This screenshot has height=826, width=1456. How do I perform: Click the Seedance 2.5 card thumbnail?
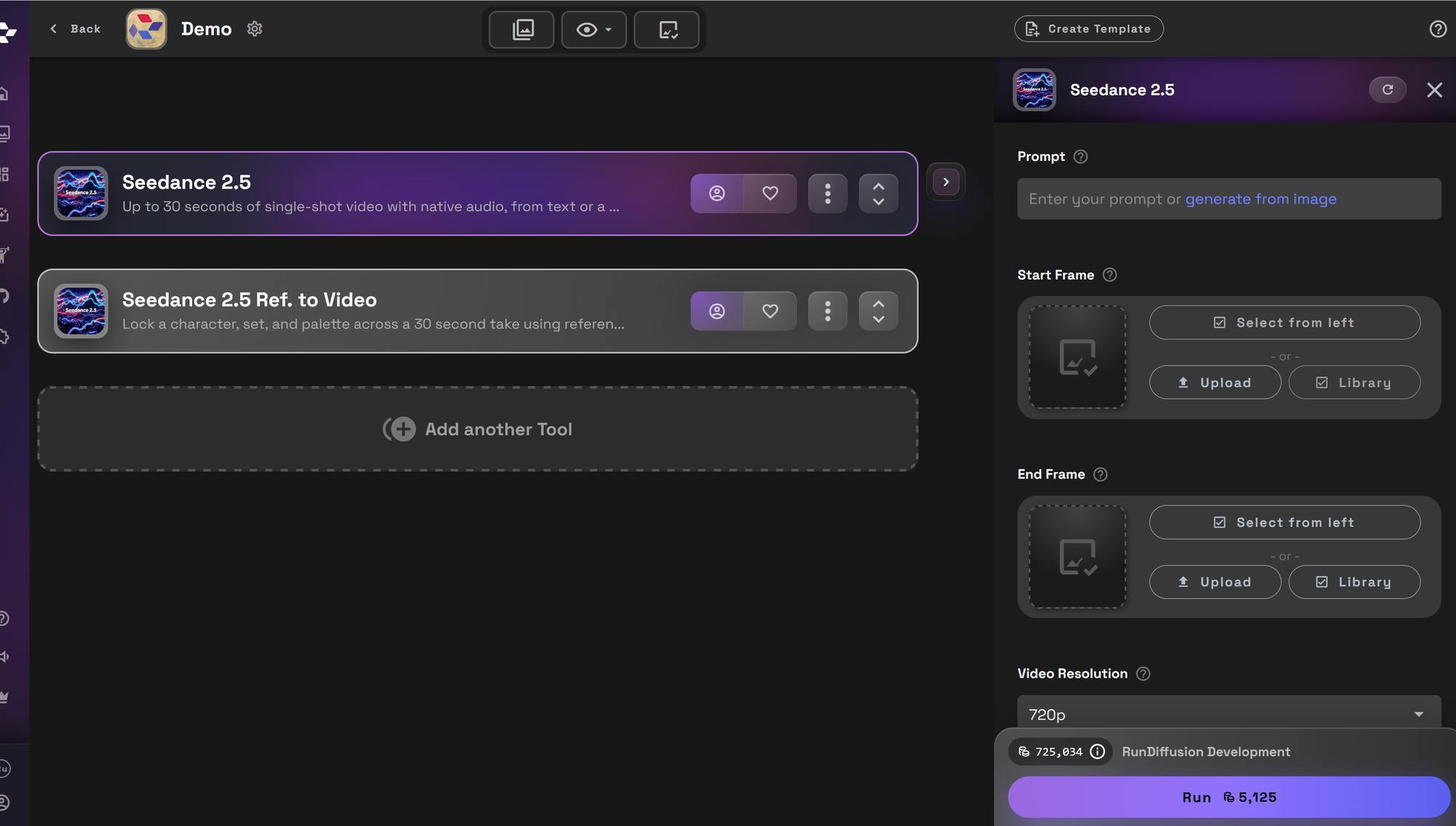point(81,194)
